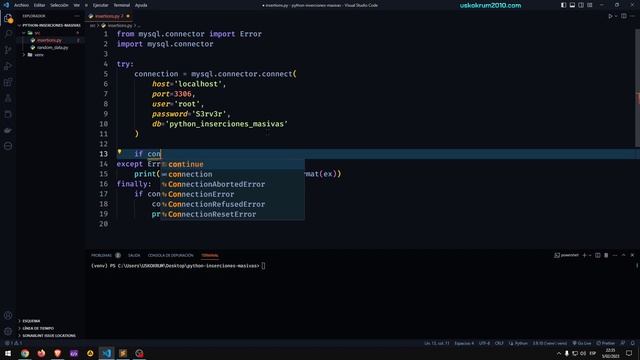Viewport: 640px width, 360px height.
Task: Open the Windows Start menu
Action: 8,353
